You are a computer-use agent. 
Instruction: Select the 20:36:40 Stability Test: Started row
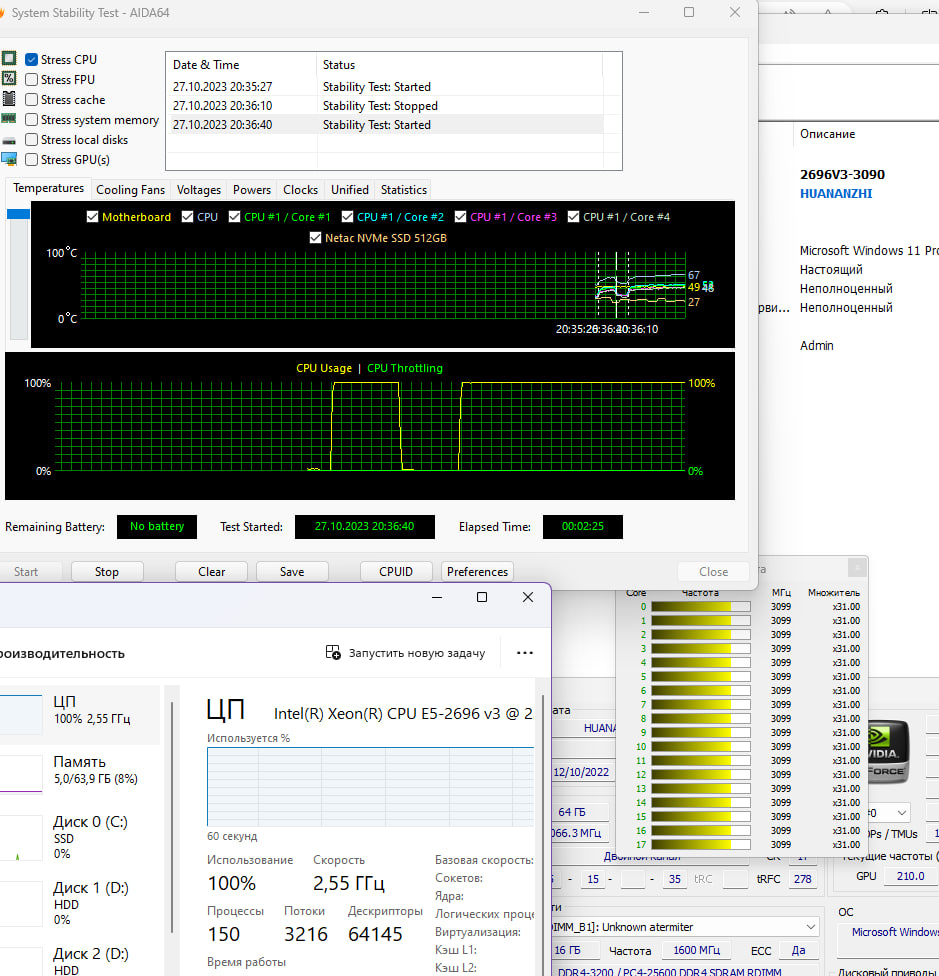(385, 124)
